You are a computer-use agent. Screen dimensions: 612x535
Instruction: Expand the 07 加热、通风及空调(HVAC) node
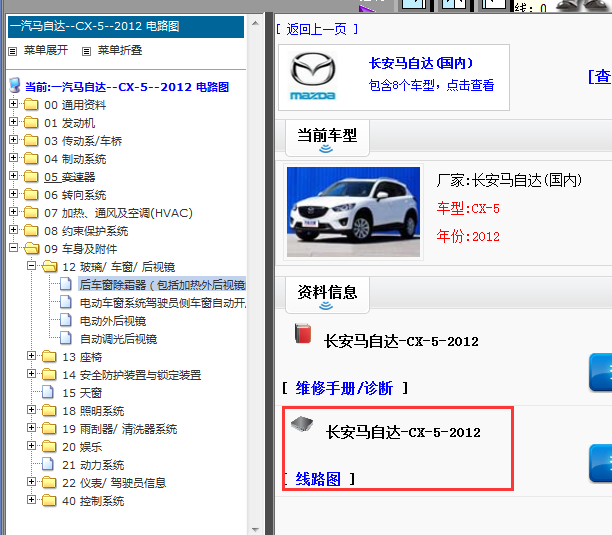click(13, 212)
